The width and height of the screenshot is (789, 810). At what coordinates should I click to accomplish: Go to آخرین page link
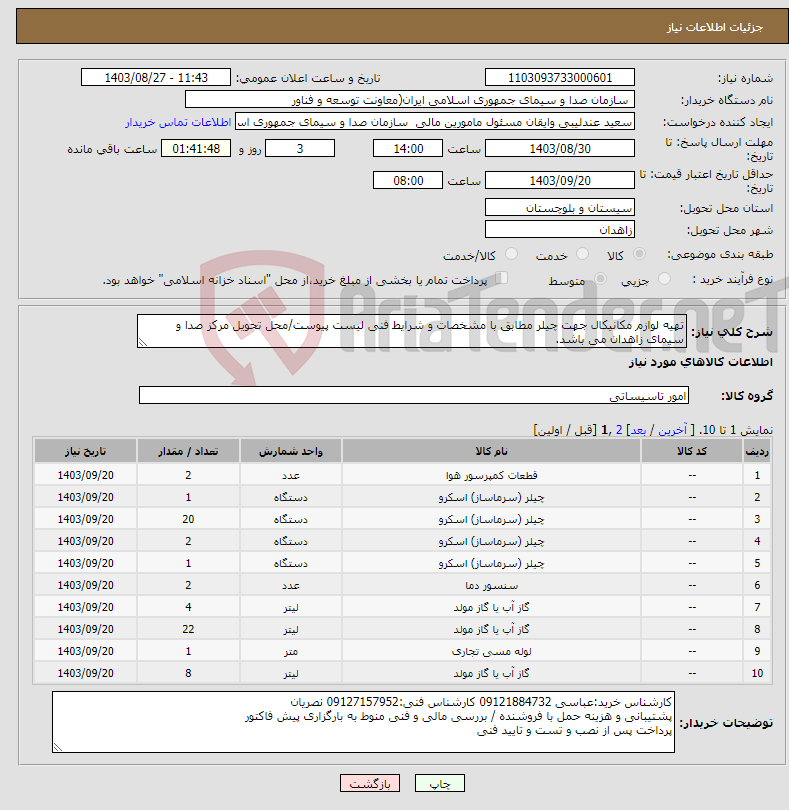pos(672,430)
